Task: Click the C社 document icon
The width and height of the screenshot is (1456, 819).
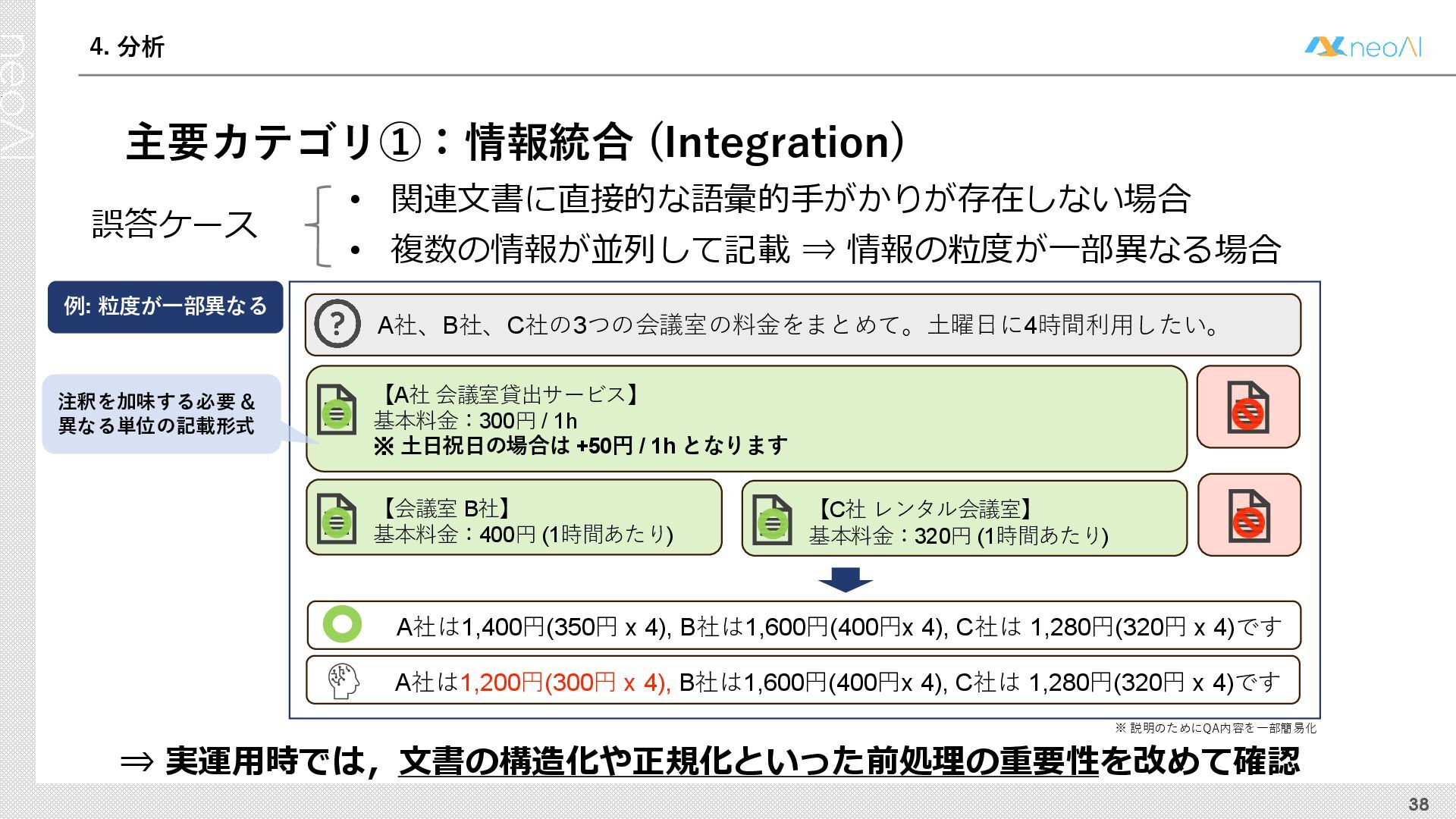Action: pos(772,520)
